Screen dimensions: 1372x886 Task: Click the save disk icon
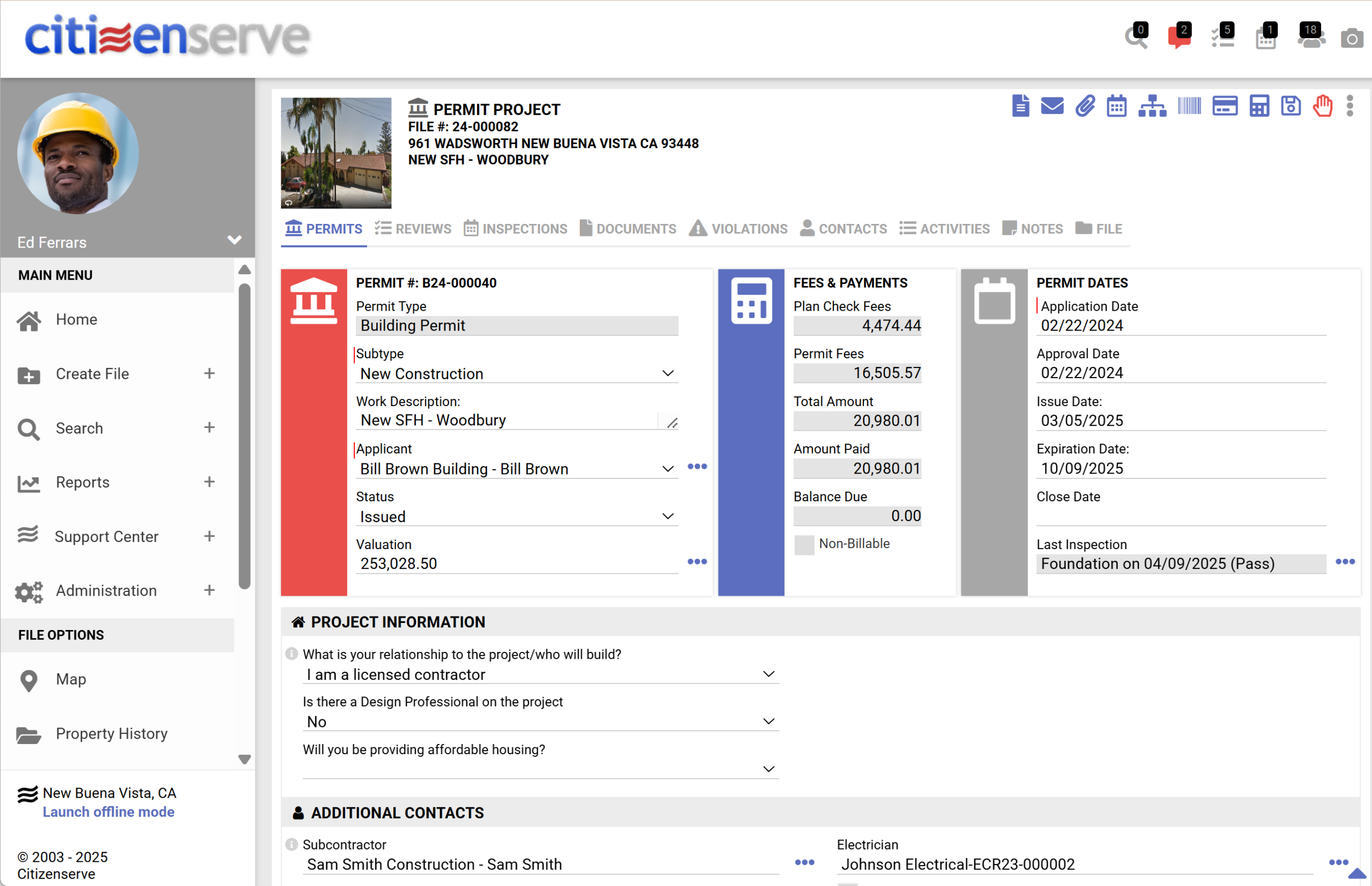1291,106
